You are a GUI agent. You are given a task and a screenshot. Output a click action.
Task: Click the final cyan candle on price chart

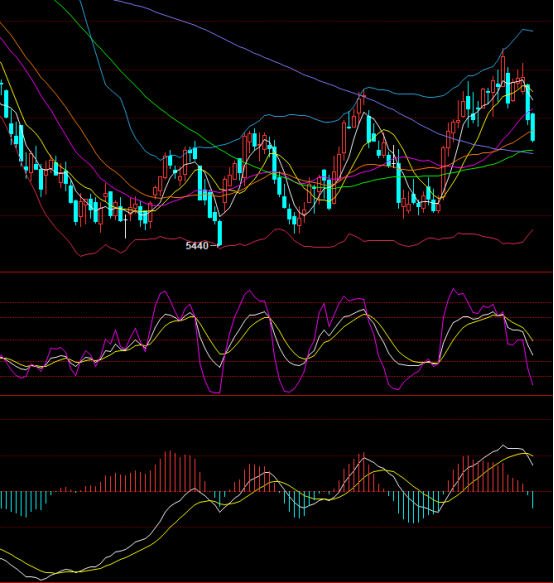coord(533,127)
